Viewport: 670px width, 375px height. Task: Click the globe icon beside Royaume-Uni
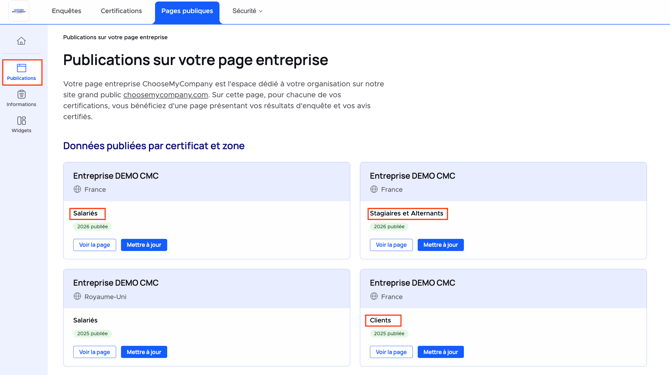click(x=77, y=296)
